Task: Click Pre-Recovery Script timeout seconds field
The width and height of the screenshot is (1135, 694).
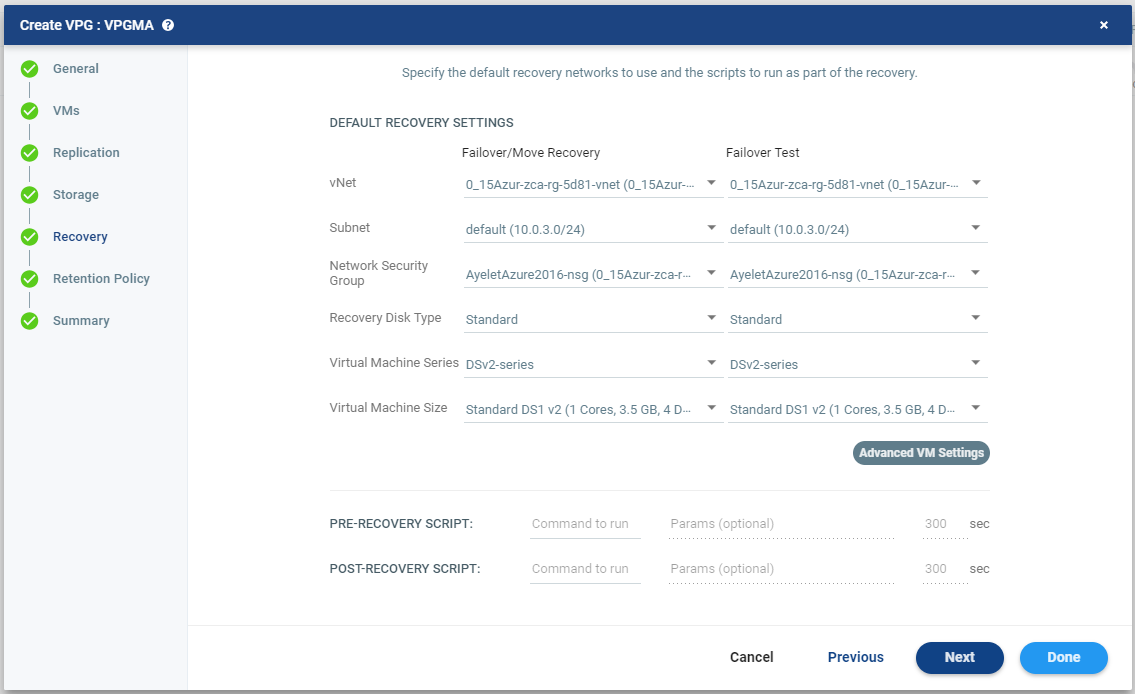Action: pos(945,524)
